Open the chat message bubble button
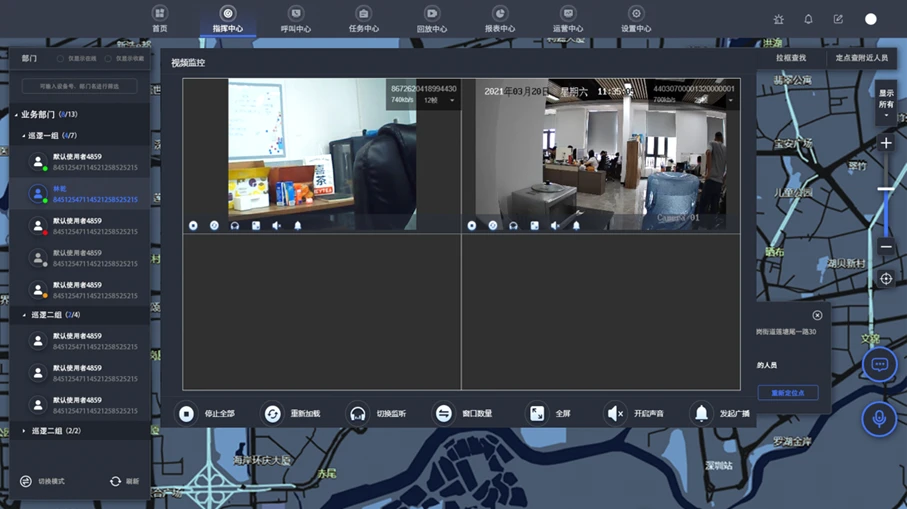This screenshot has width=907, height=509. (x=879, y=365)
